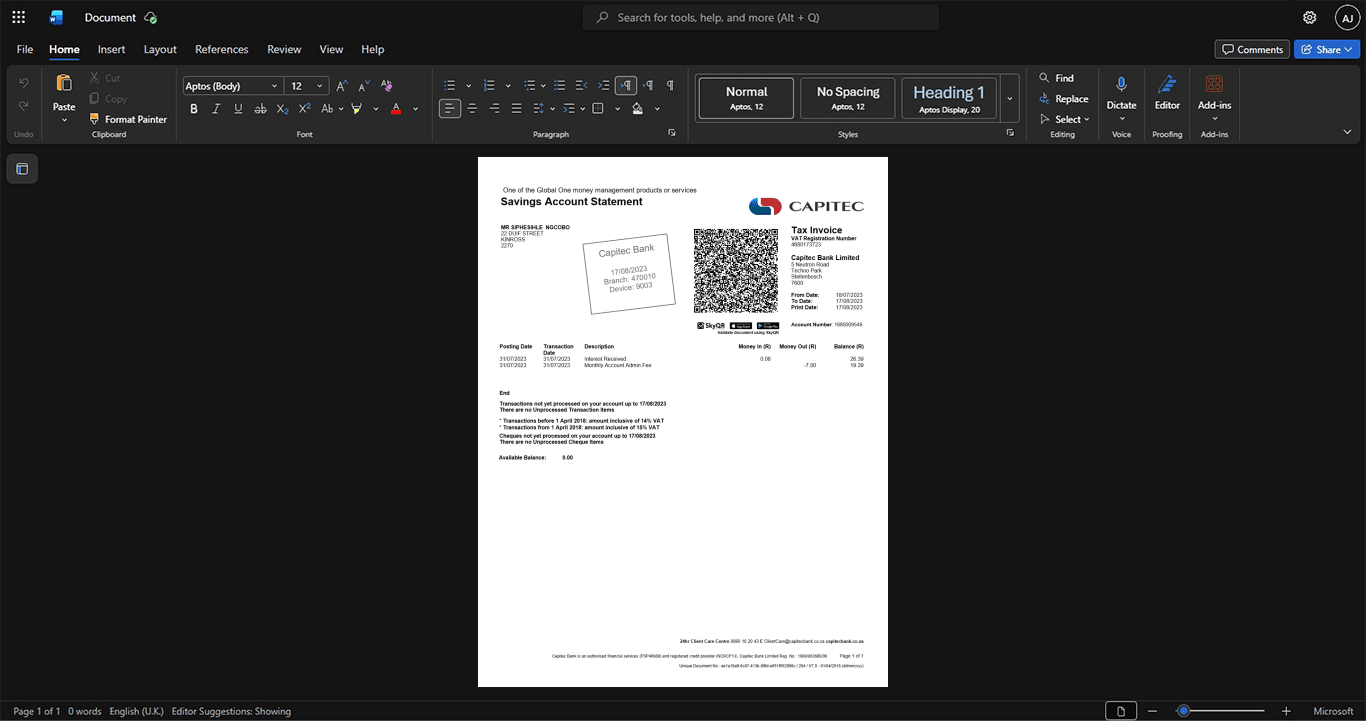The height and width of the screenshot is (721, 1366).
Task: Apply the No Spacing style
Action: tap(848, 98)
